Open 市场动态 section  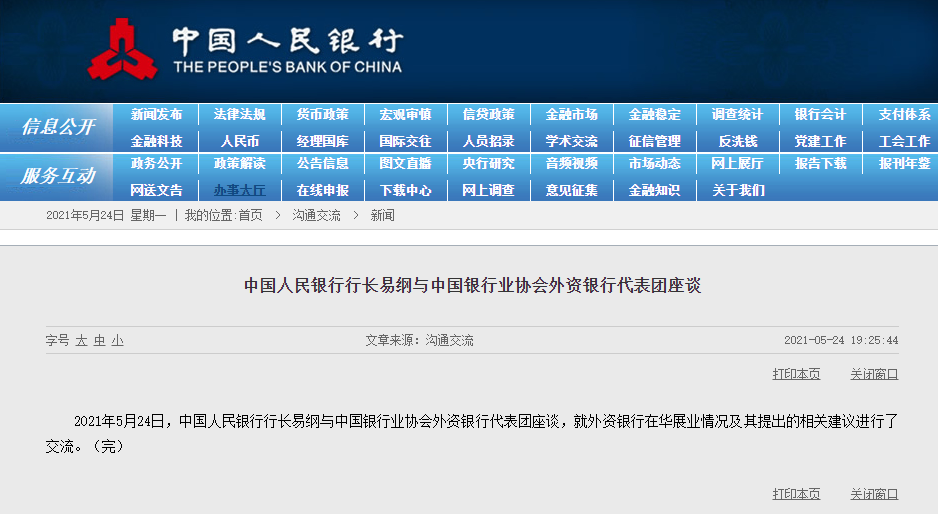click(x=654, y=163)
